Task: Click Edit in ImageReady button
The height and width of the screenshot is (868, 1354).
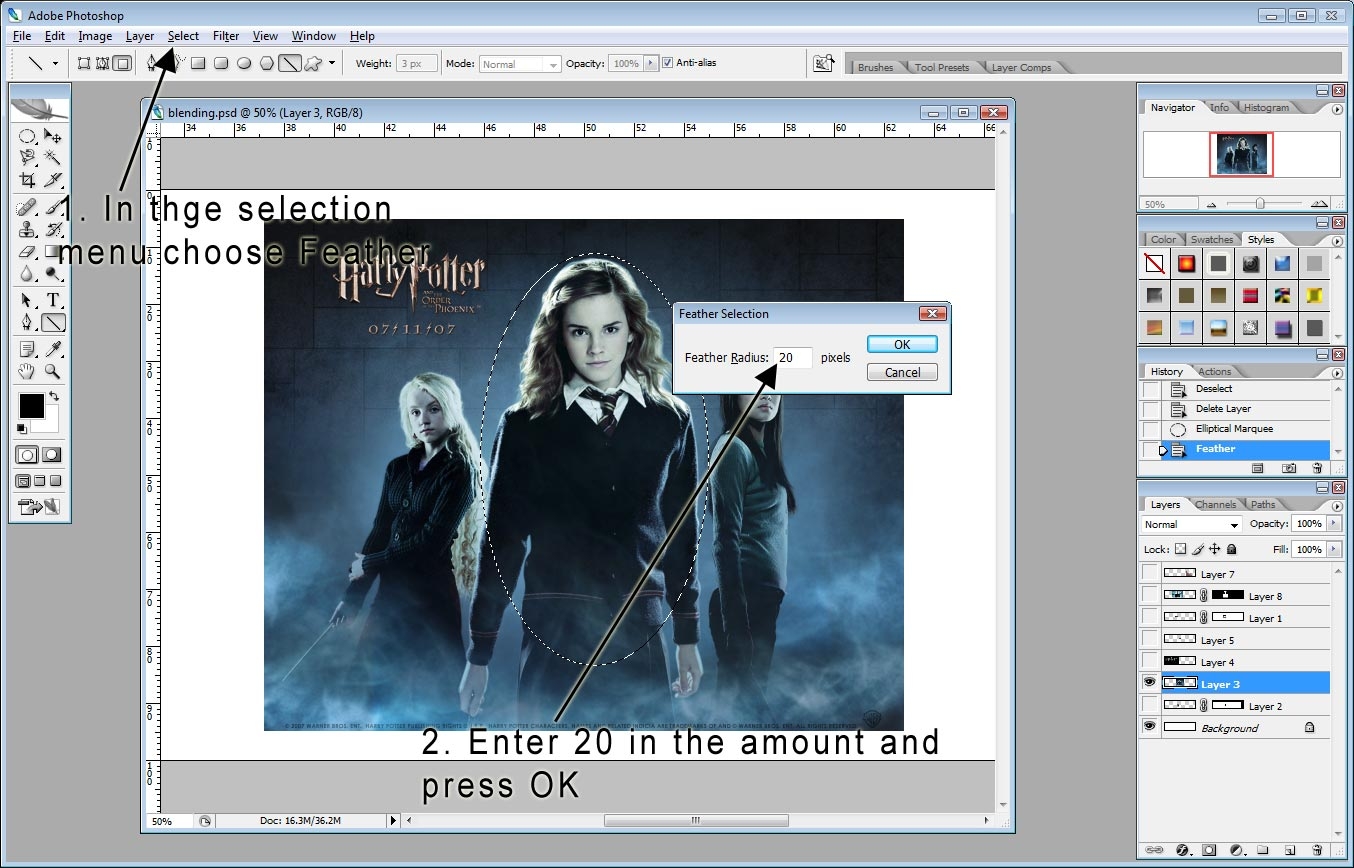Action: 40,507
